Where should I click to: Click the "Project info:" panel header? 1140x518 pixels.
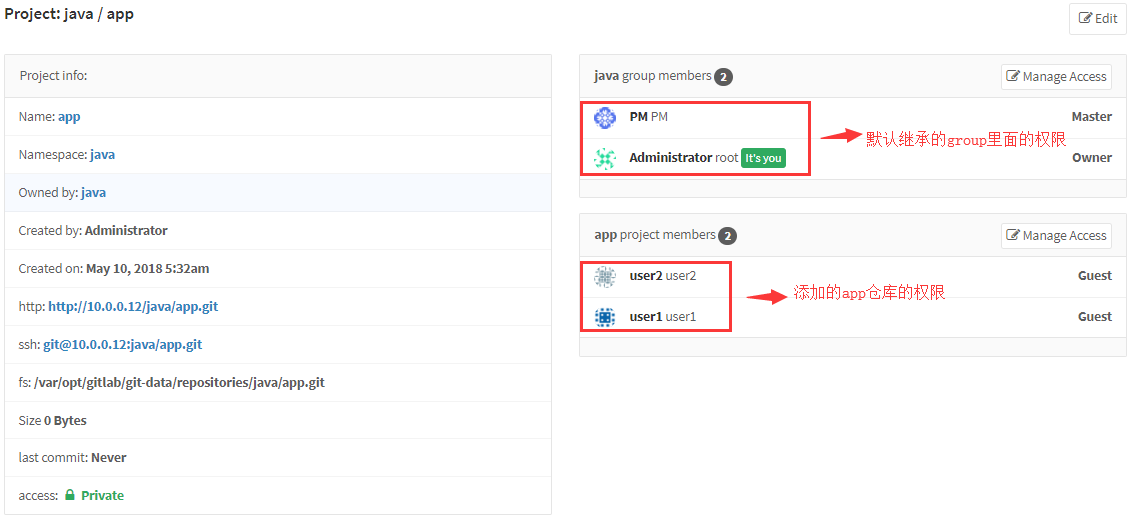tap(278, 76)
